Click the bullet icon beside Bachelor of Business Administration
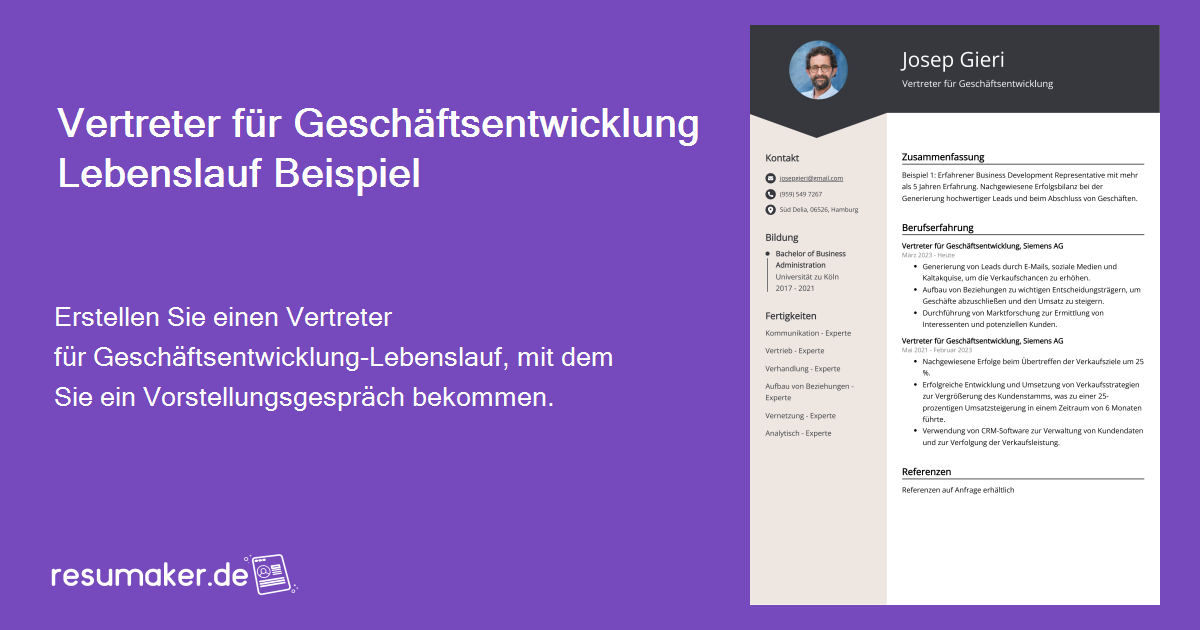The width and height of the screenshot is (1200, 630). pos(766,253)
